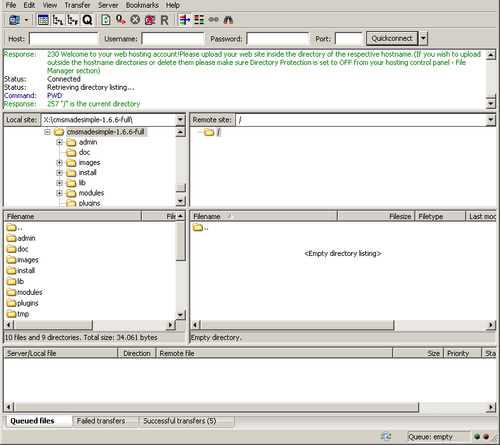Image resolution: width=500 pixels, height=445 pixels.
Task: Select the root folder in remote tree
Action: 212,132
